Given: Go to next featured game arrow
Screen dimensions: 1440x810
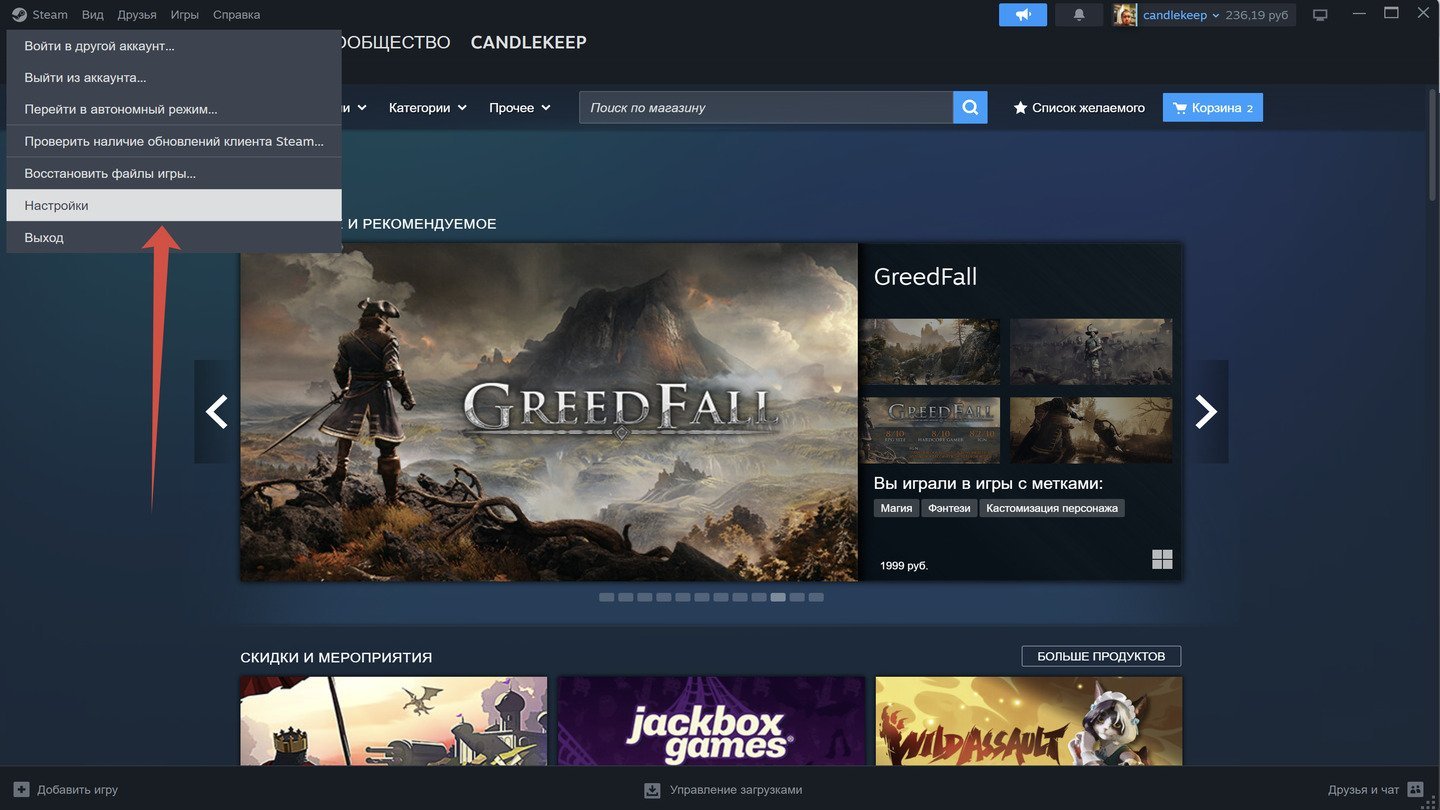Looking at the screenshot, I should click(1206, 411).
